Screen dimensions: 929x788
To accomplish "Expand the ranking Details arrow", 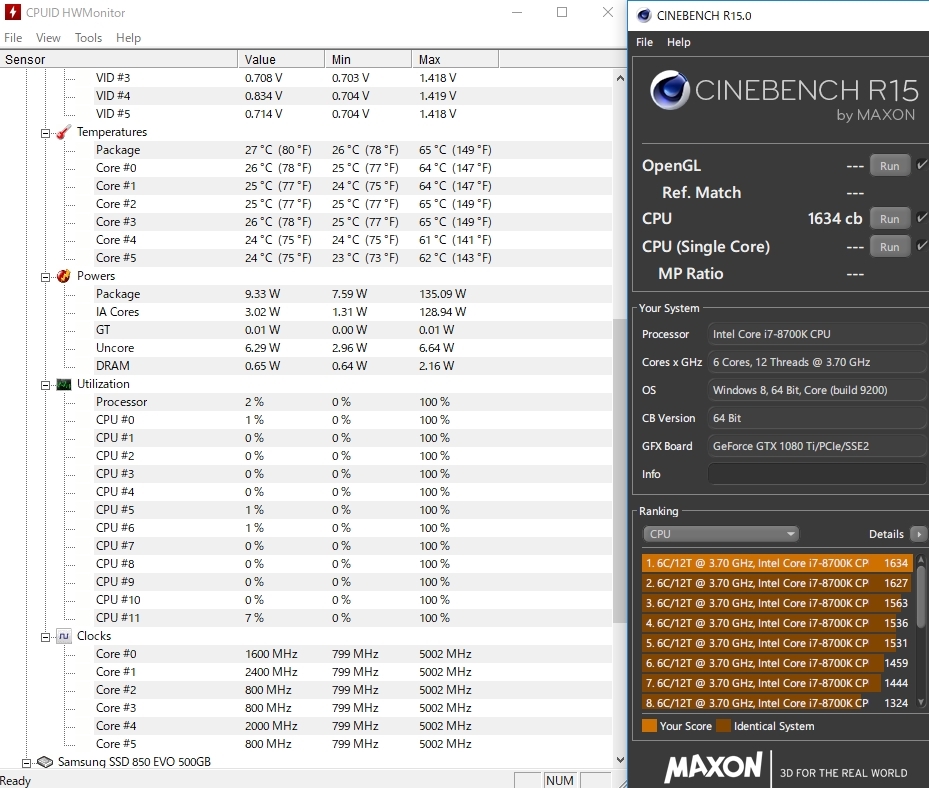I will [918, 534].
